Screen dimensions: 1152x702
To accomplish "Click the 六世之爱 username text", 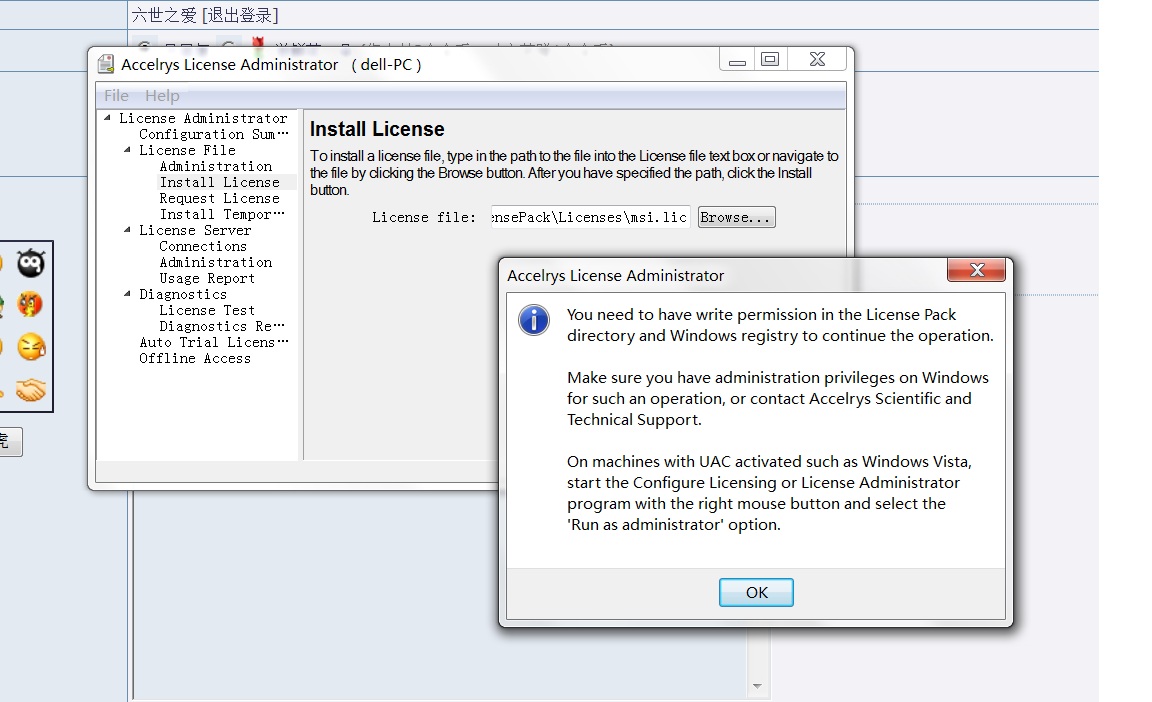I will click(164, 15).
